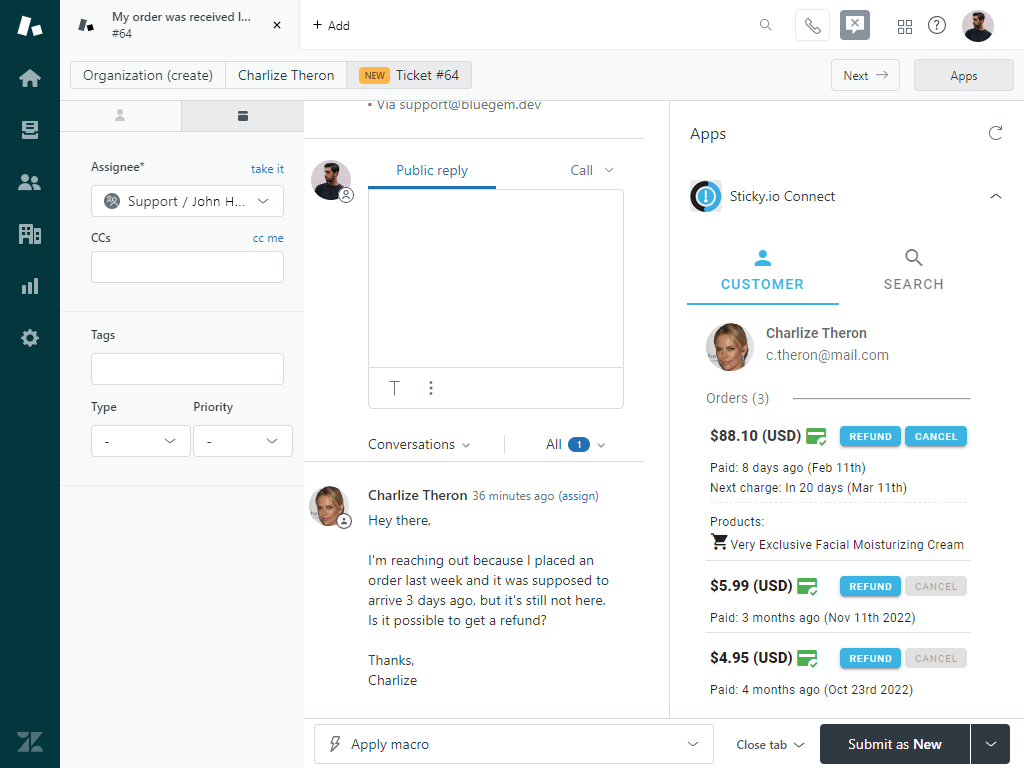The width and height of the screenshot is (1024, 768).
Task: Switch to the Search tab in Sticky.io
Action: (x=913, y=270)
